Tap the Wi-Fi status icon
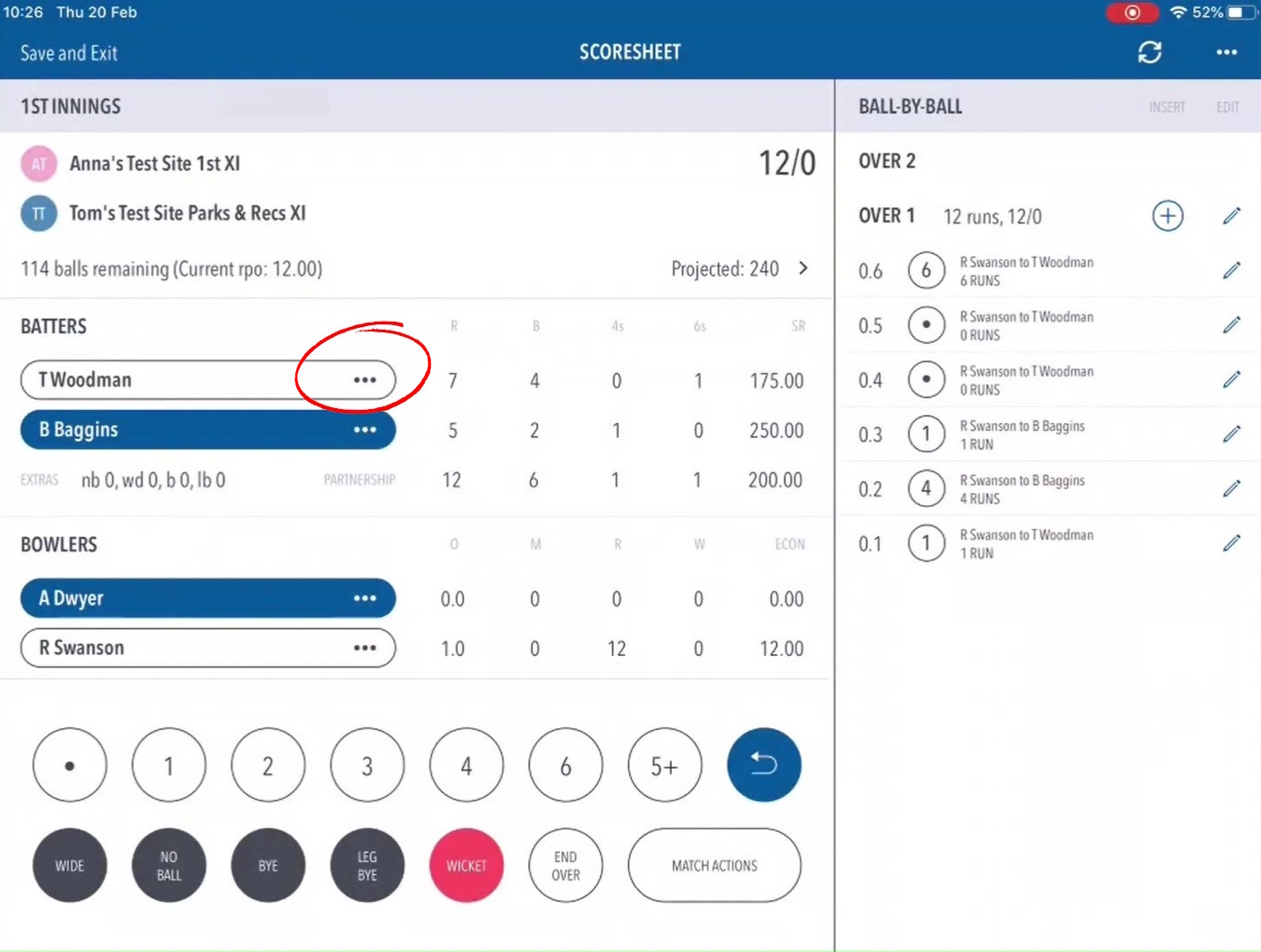Viewport: 1261px width, 952px height. 1178,12
